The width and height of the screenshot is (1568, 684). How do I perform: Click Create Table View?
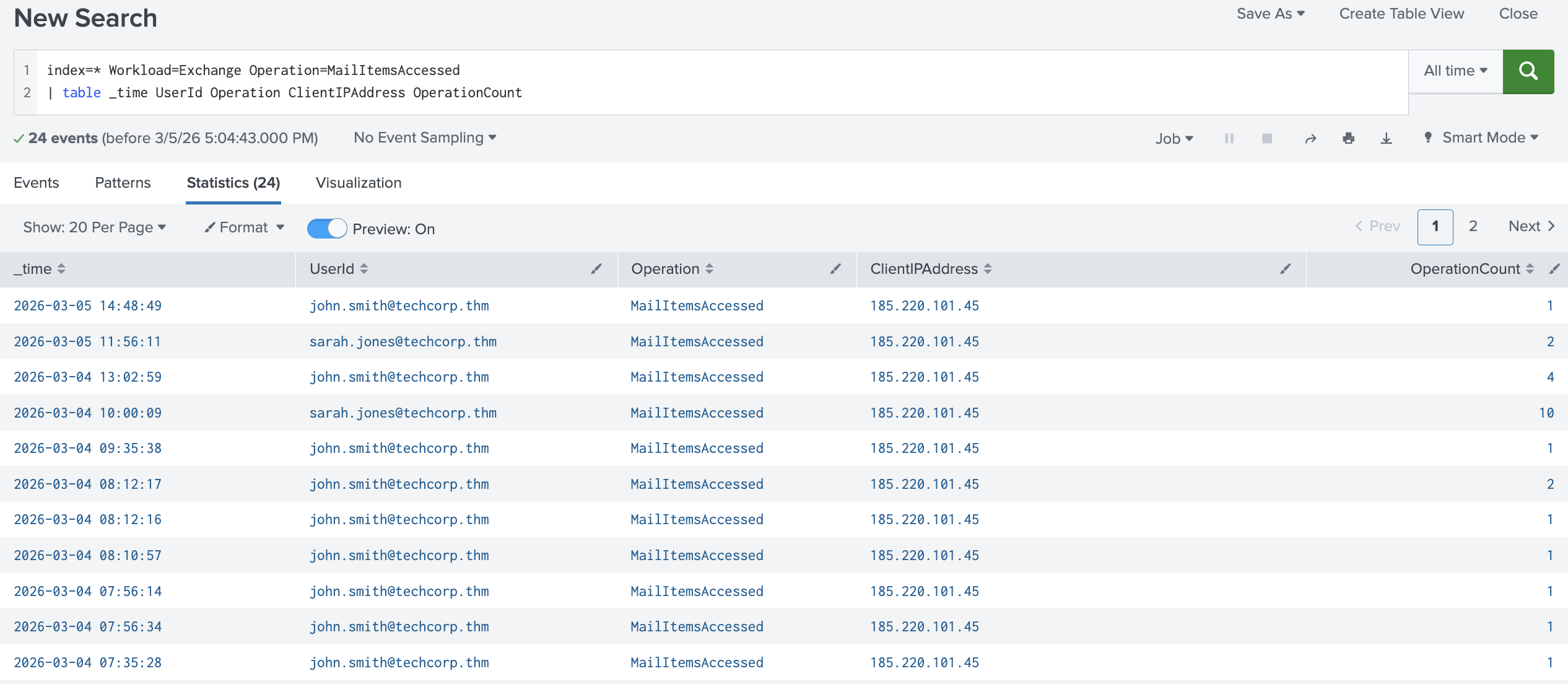(x=1401, y=13)
